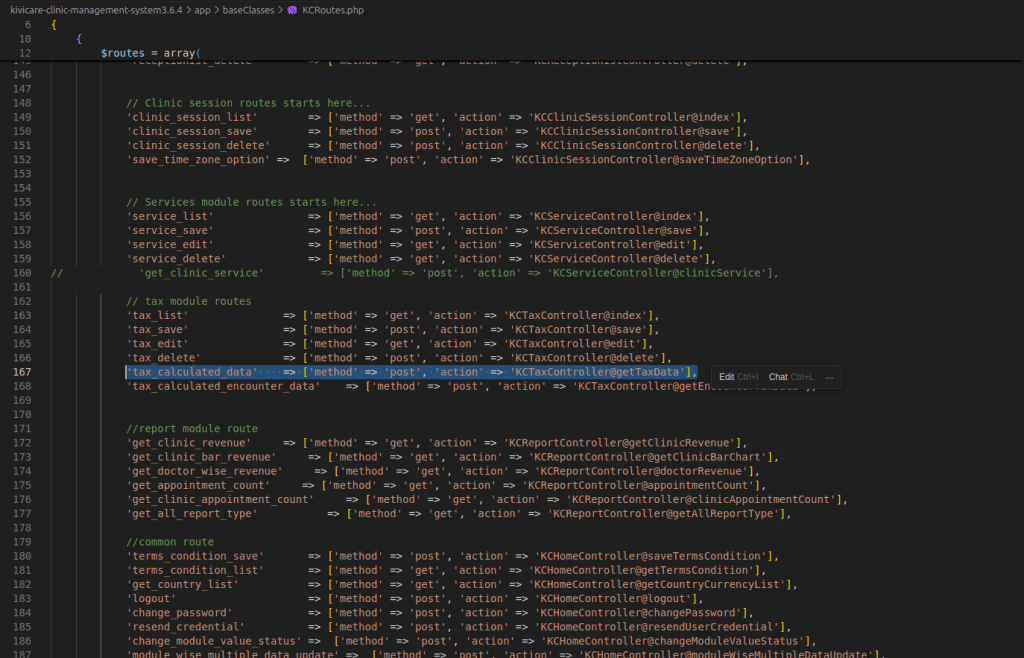This screenshot has width=1024, height=658.
Task: Open the more options ellipsis in inline popup
Action: pyautogui.click(x=829, y=377)
